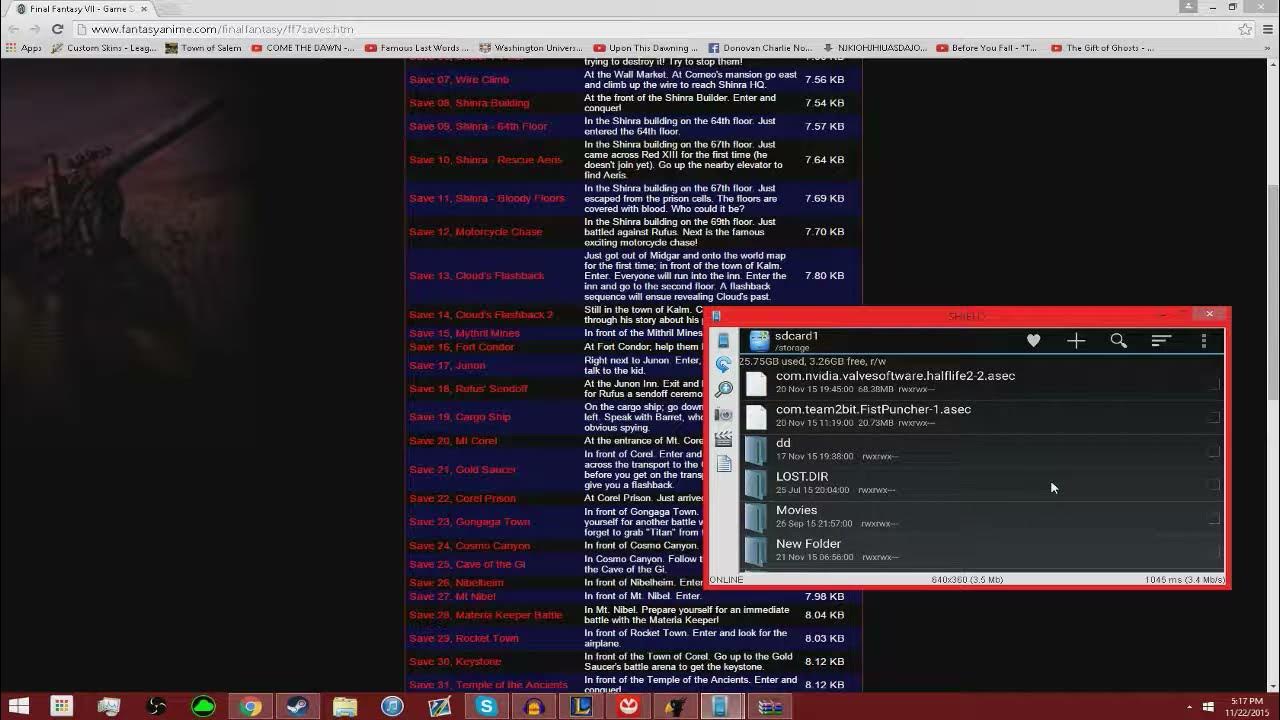1280x720 pixels.
Task: Open Save 28, Materia Keeper Battle link
Action: point(486,615)
